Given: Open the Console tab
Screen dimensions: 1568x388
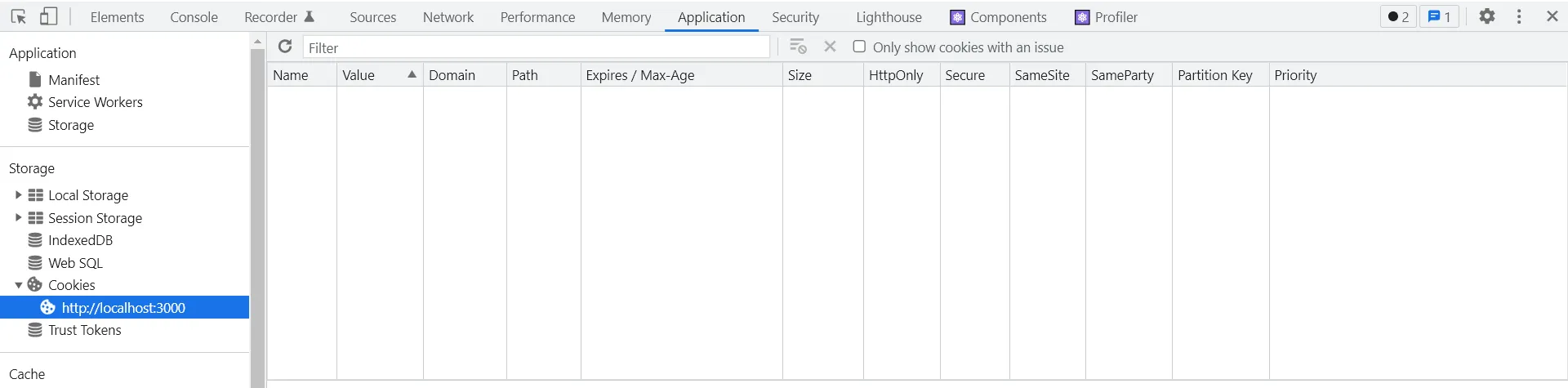Looking at the screenshot, I should (x=194, y=17).
